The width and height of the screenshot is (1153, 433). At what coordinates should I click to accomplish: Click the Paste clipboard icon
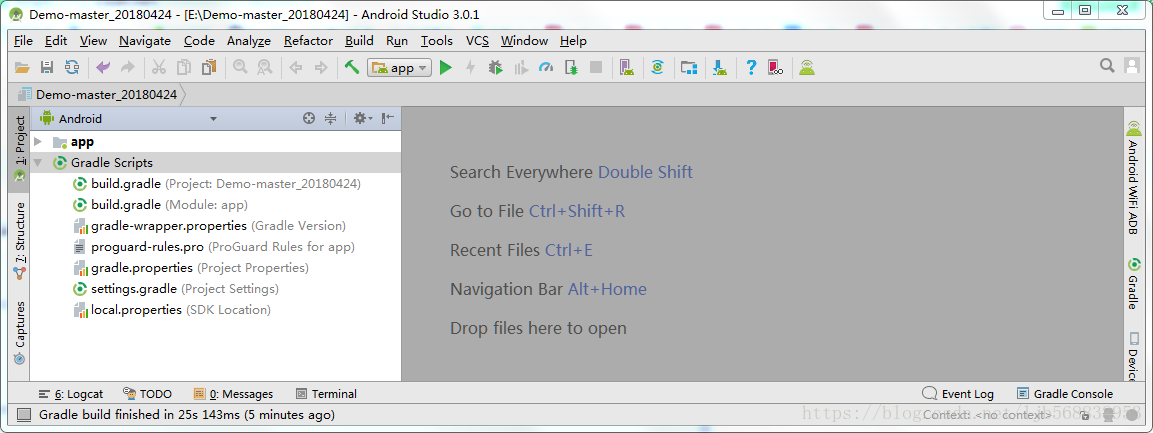[x=209, y=68]
